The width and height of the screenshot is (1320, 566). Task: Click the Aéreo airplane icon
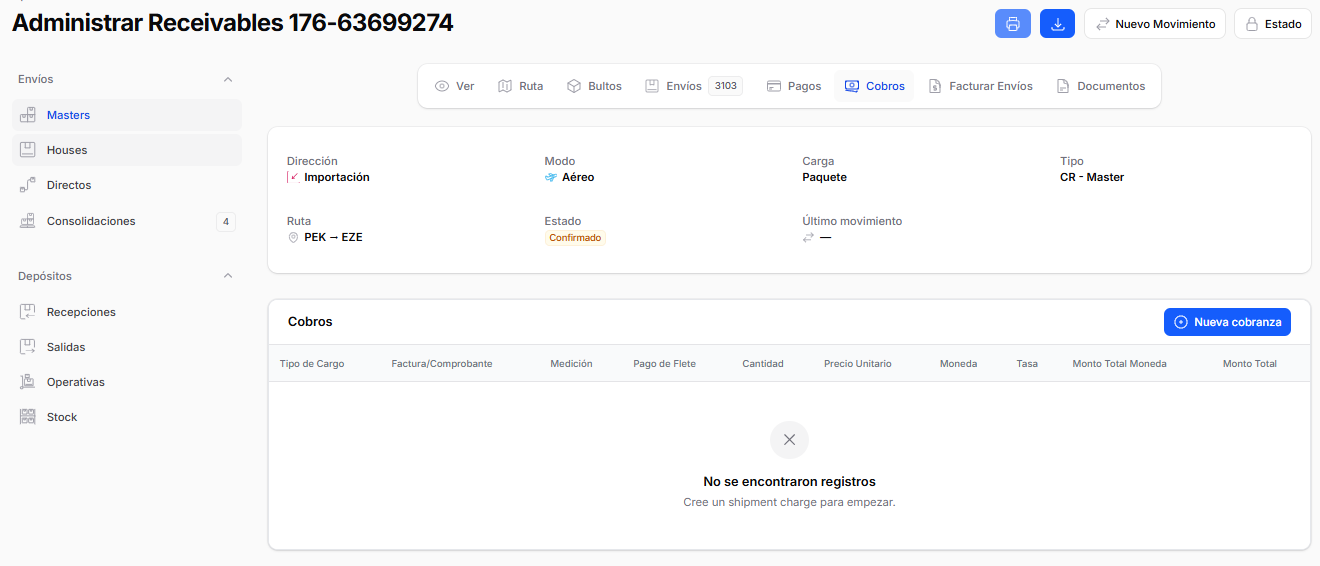pos(551,177)
